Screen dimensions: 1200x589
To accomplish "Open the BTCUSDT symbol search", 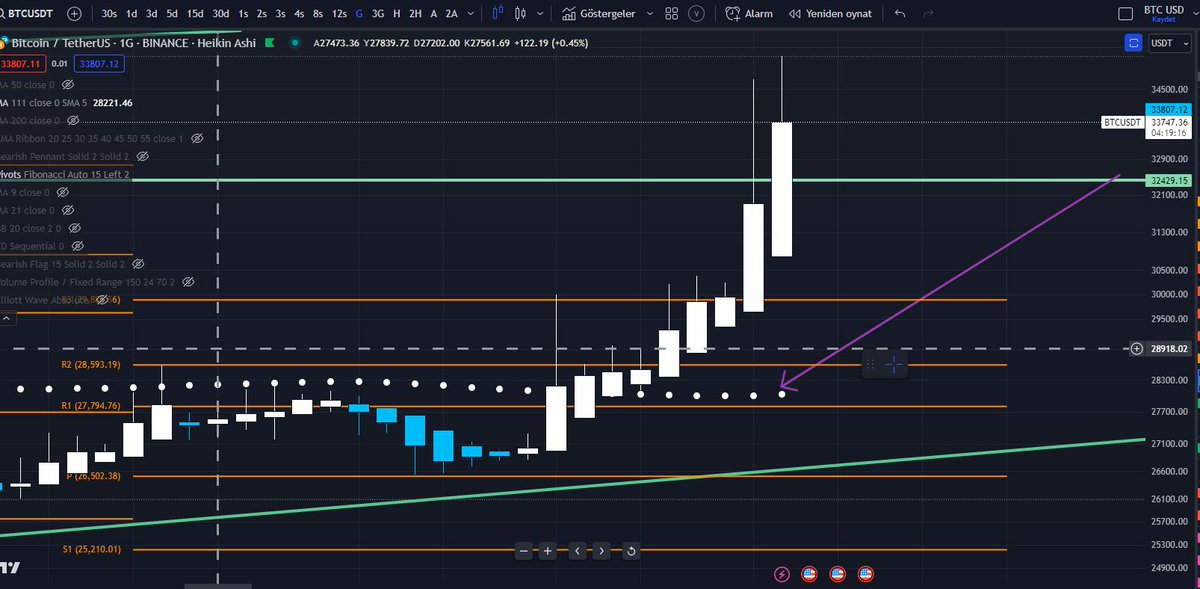I will point(28,14).
